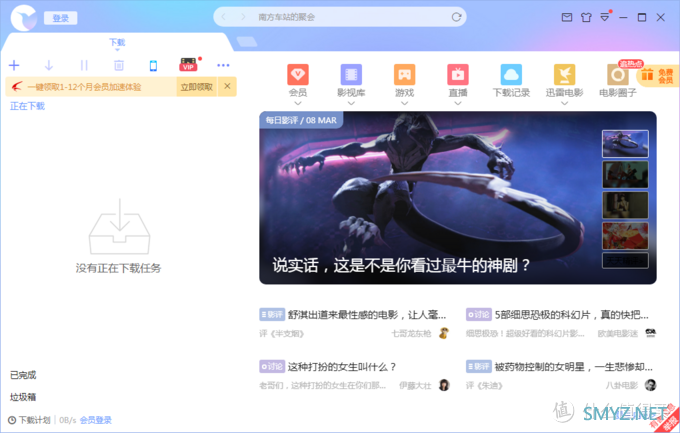The height and width of the screenshot is (433, 680).
Task: Select the fourth red thumbnail in the banner strip
Action: [625, 236]
